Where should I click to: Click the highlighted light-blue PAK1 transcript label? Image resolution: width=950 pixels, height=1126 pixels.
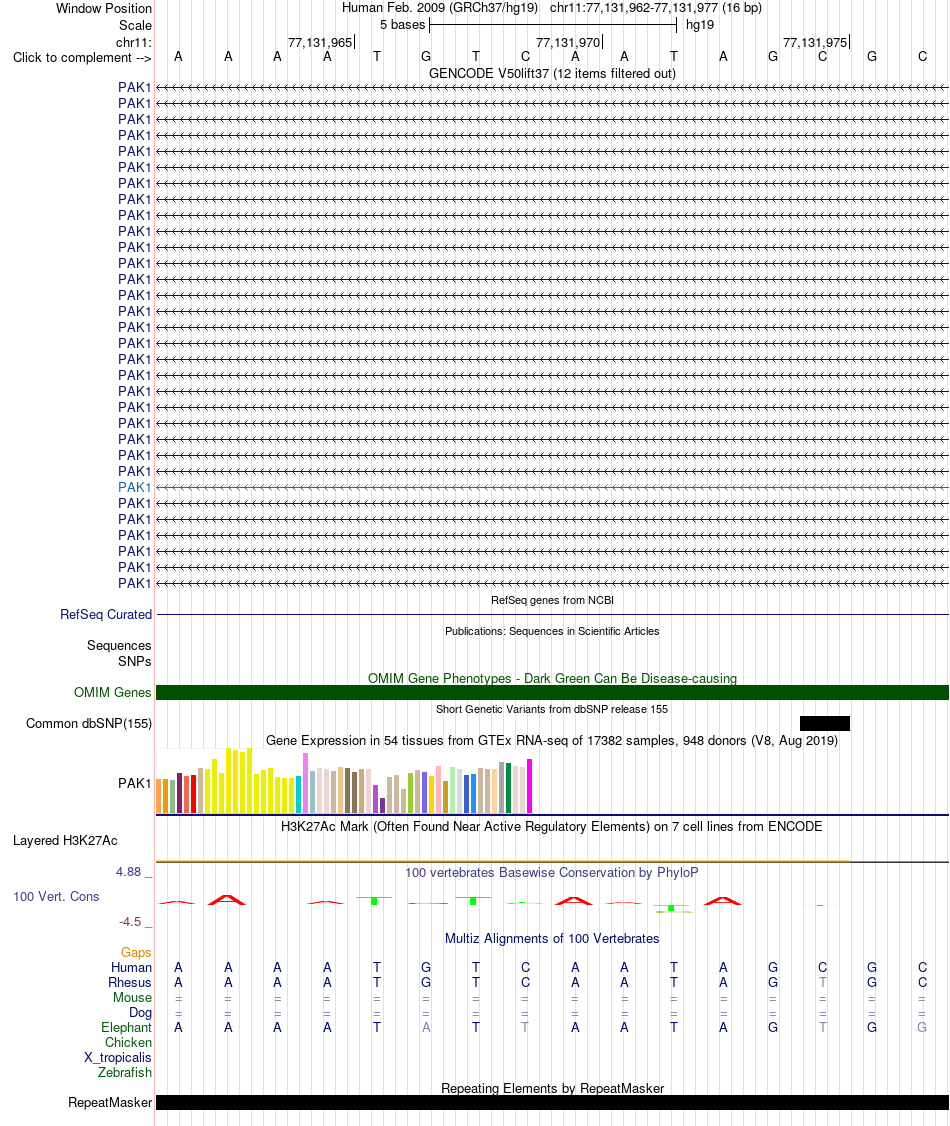pyautogui.click(x=135, y=487)
